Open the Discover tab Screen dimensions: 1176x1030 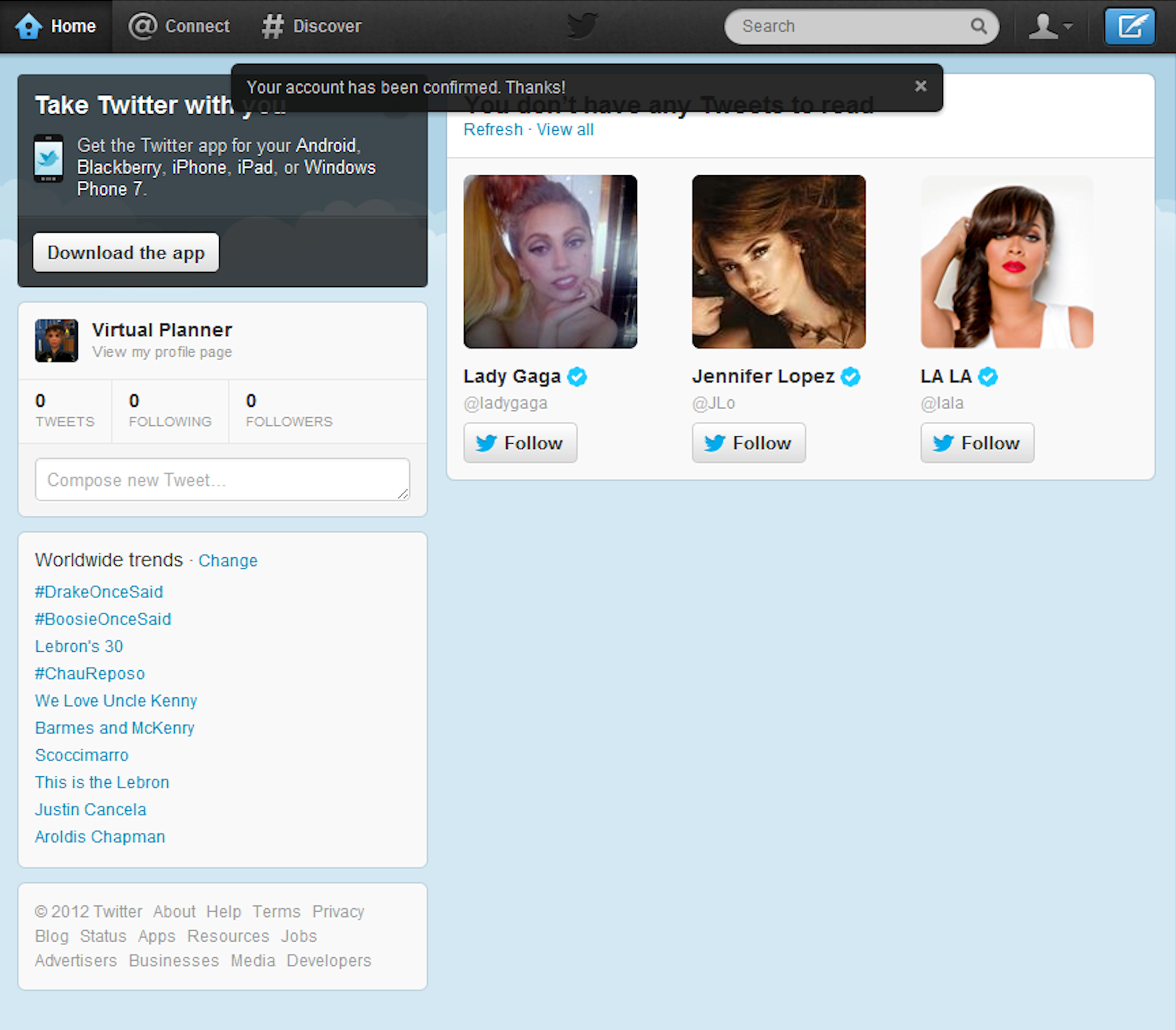coord(312,26)
